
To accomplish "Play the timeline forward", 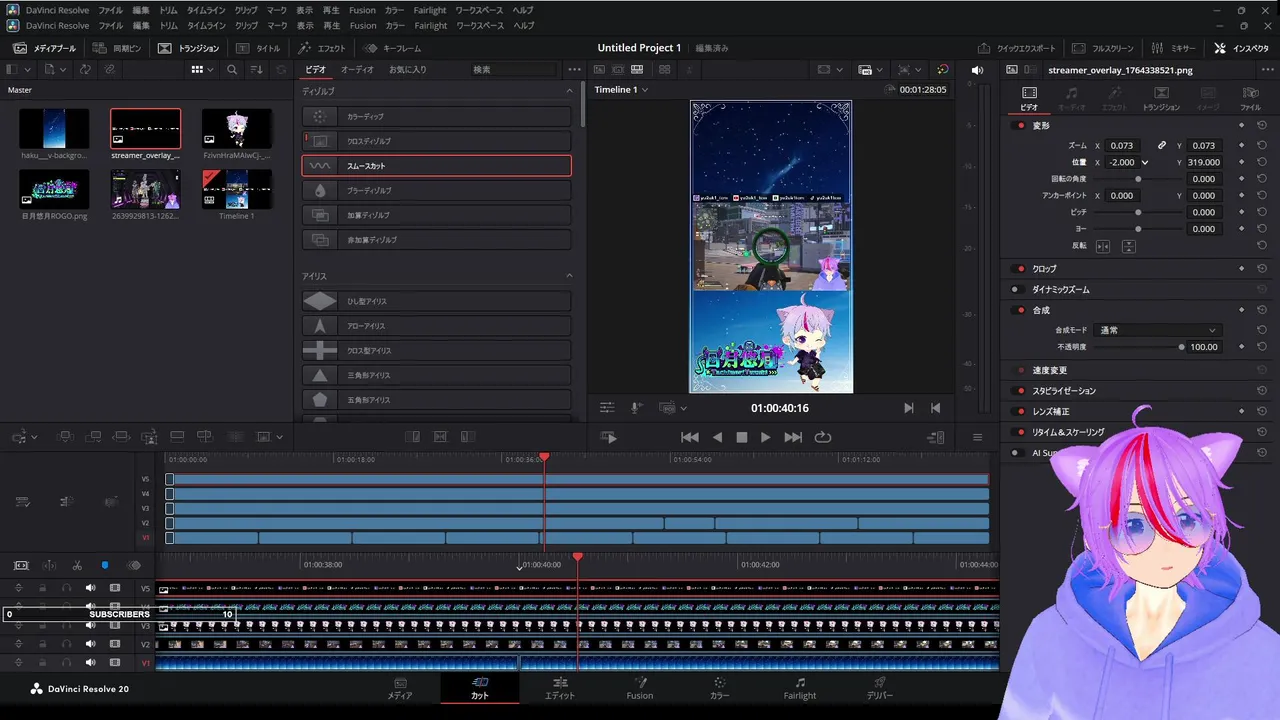I will click(x=765, y=437).
